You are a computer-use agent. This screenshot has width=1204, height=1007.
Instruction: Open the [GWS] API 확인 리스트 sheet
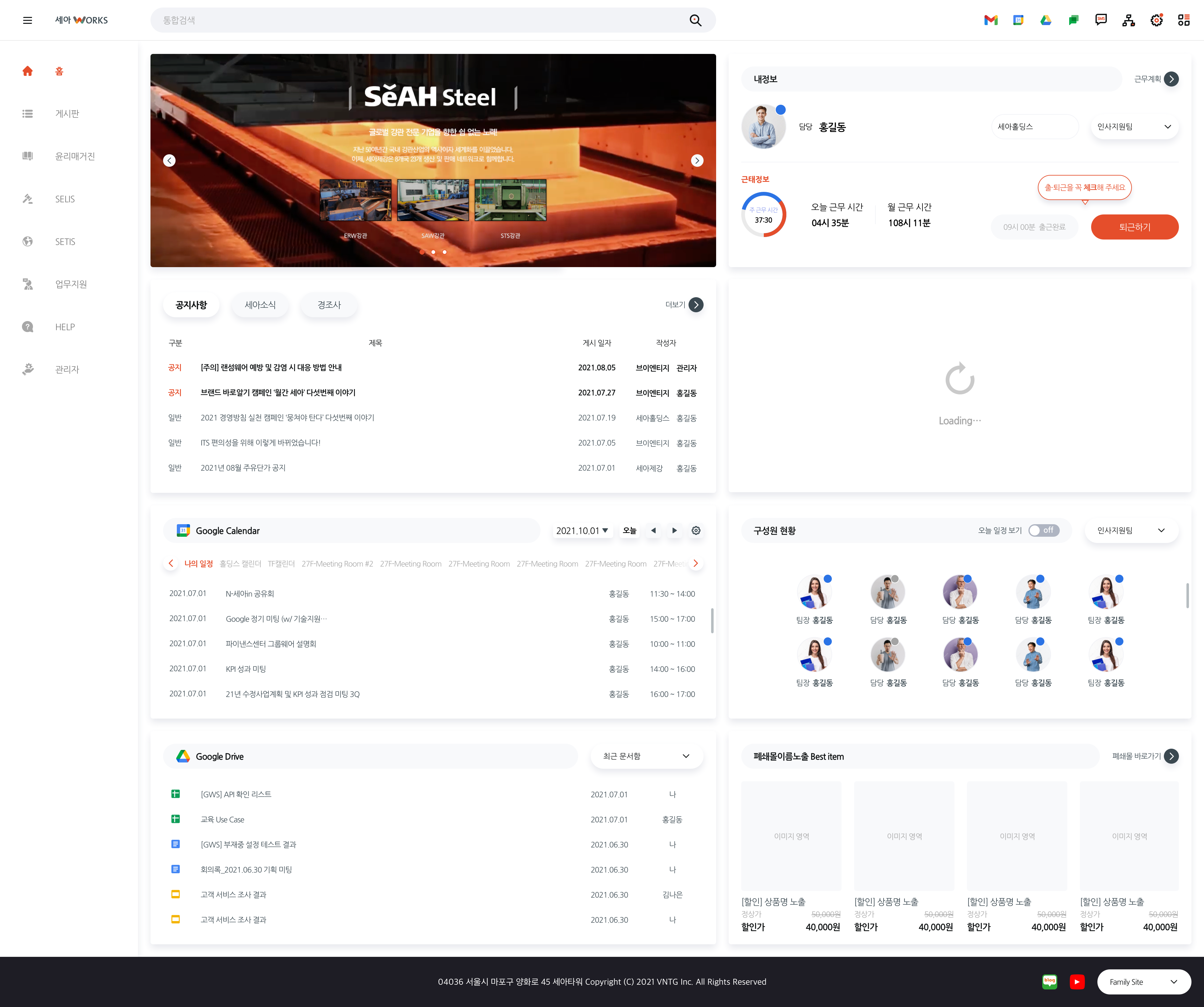(x=236, y=794)
